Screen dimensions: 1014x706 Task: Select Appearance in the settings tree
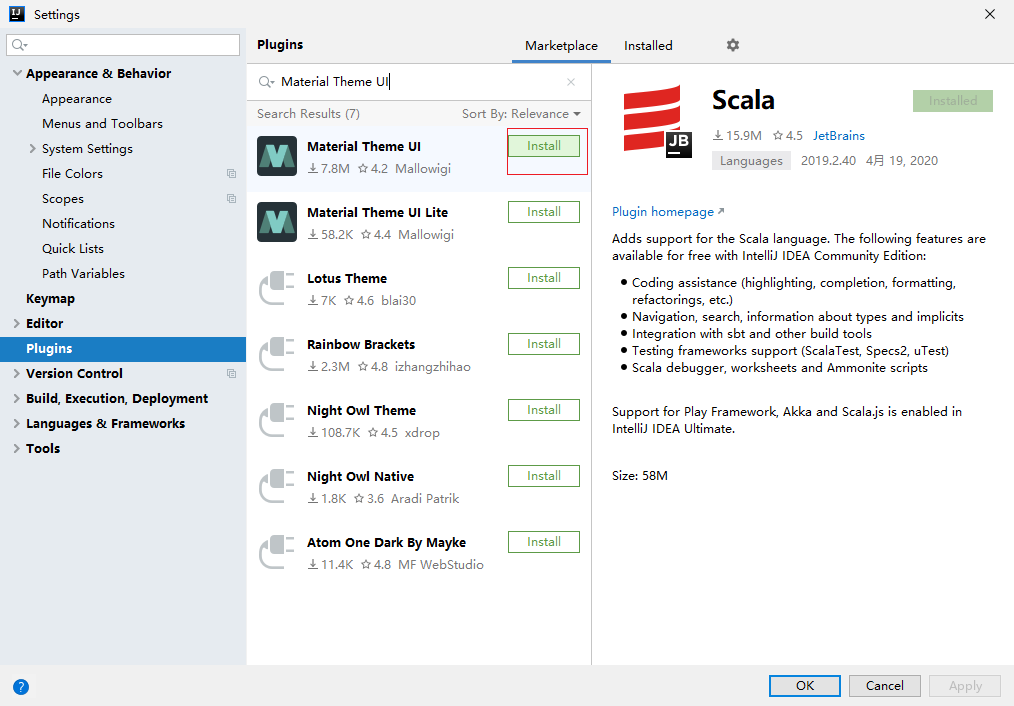tap(77, 99)
